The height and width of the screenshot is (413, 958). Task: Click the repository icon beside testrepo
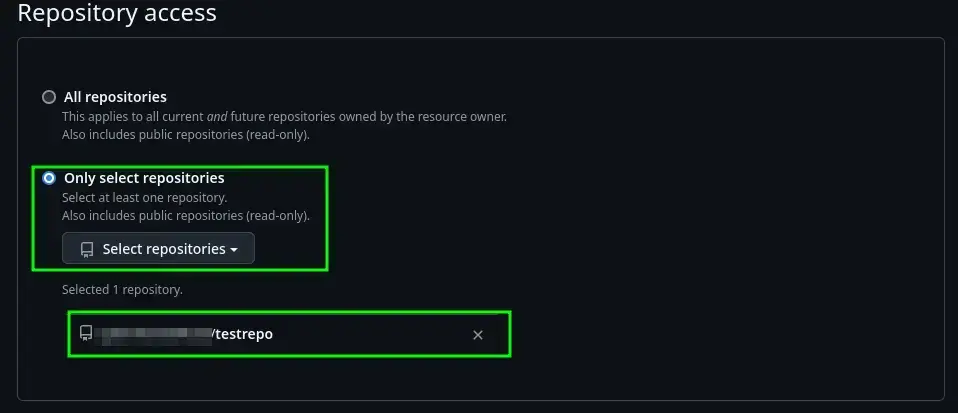(87, 334)
